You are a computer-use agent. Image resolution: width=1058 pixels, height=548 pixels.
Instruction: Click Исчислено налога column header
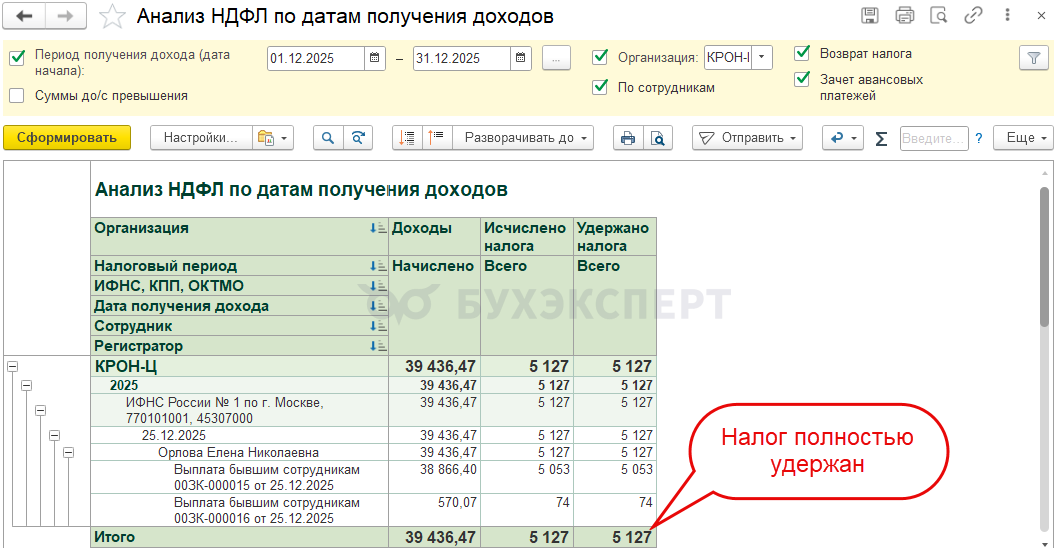(526, 236)
